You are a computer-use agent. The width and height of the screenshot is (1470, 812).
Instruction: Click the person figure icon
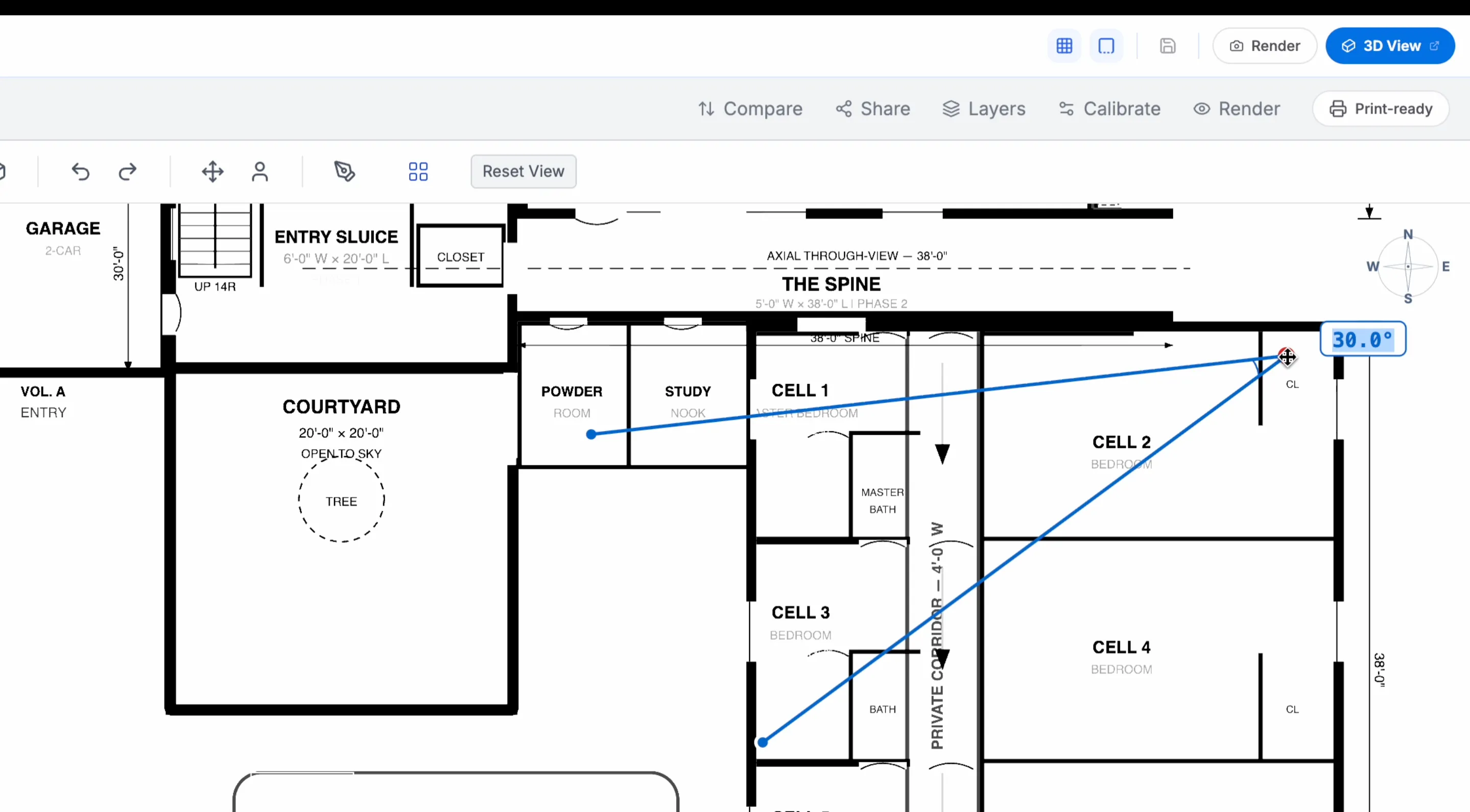coord(259,171)
